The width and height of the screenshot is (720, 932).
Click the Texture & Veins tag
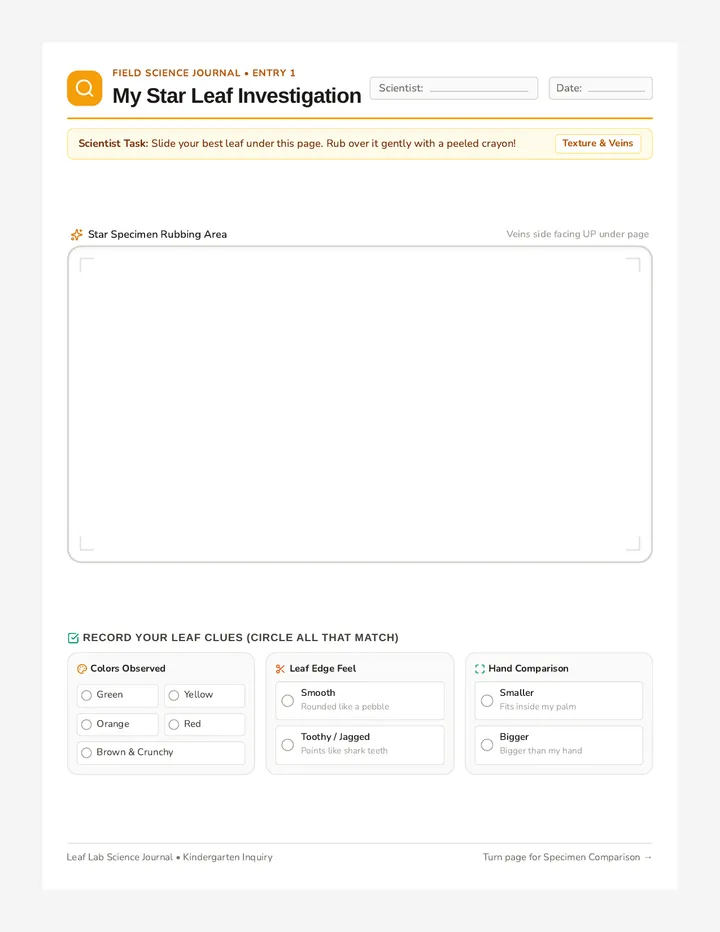coord(598,143)
